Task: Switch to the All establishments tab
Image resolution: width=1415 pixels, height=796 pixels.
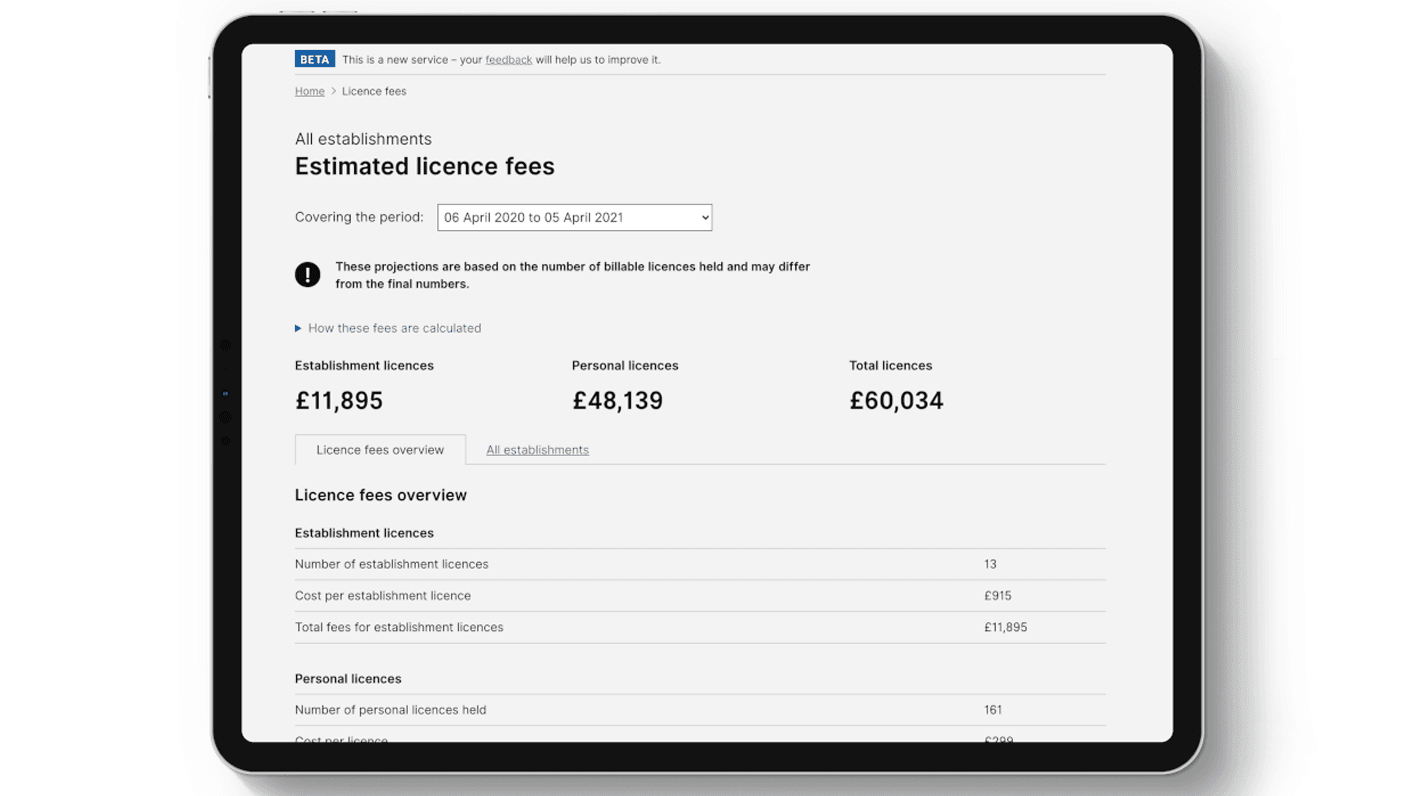Action: (537, 450)
